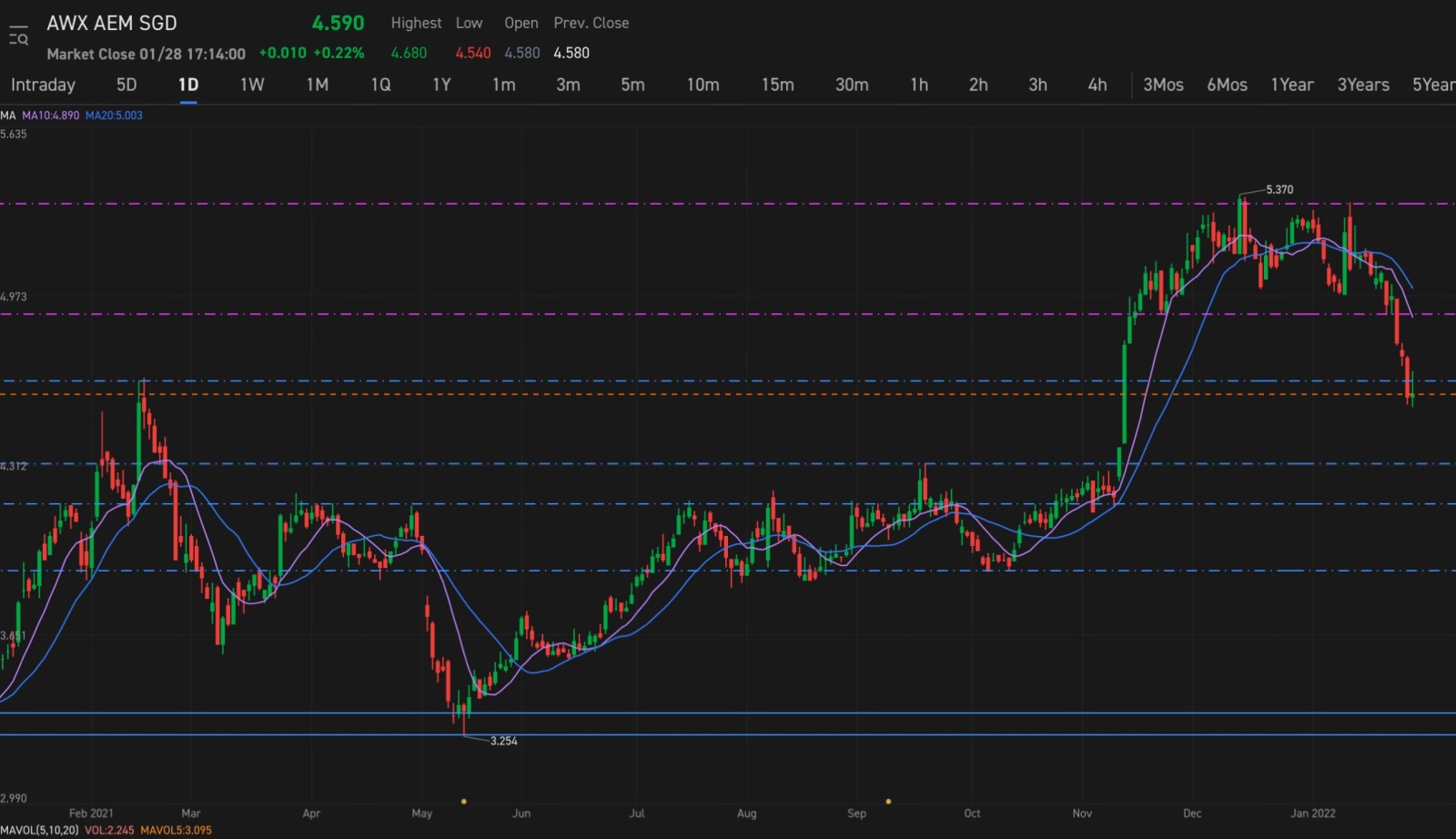The height and width of the screenshot is (839, 1456).
Task: Switch to 1W candlestick interval
Action: (x=252, y=85)
